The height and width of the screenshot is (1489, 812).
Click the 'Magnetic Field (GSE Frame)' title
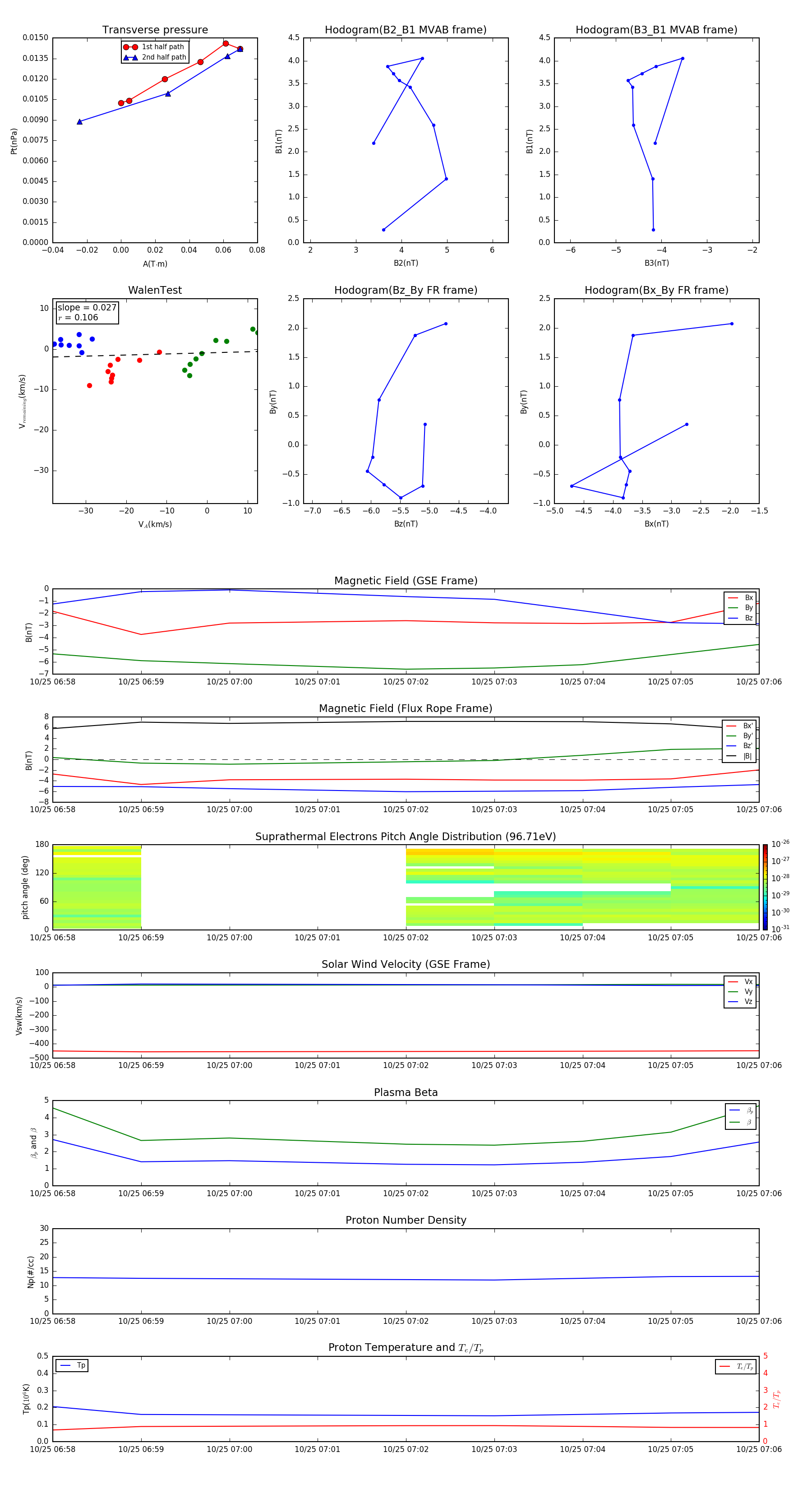pyautogui.click(x=406, y=581)
